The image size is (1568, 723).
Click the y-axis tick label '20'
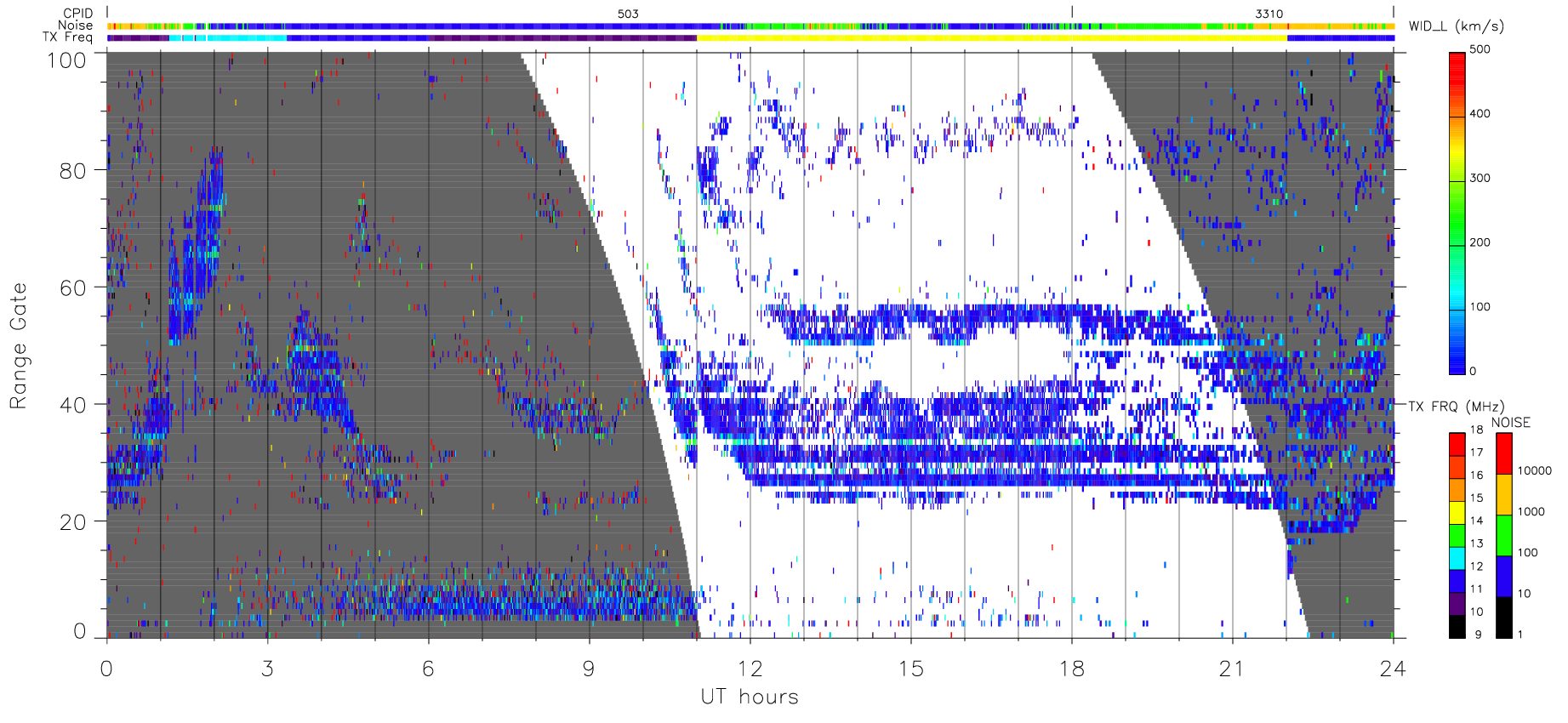[73, 522]
